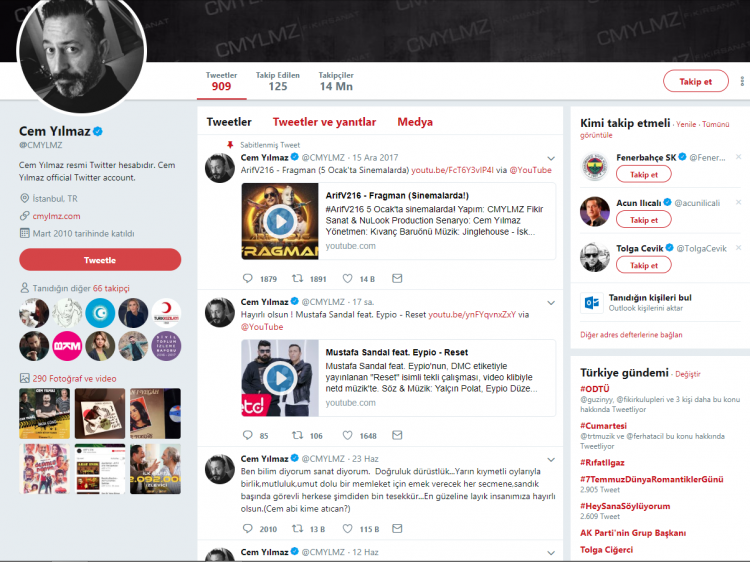
Task: Click the Outlook contacts icon
Action: pyautogui.click(x=592, y=303)
